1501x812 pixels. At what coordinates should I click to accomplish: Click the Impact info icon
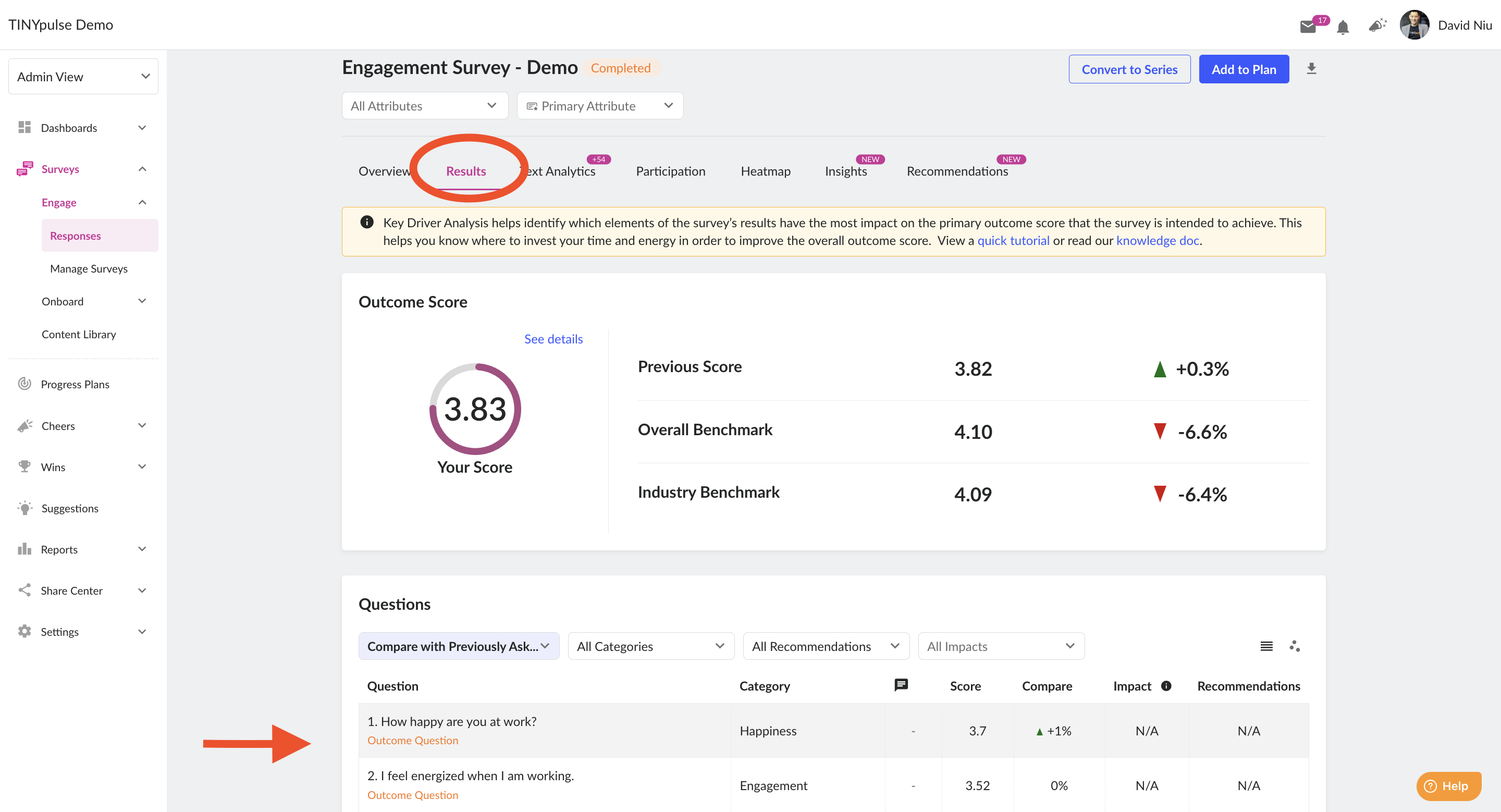[x=1166, y=685]
